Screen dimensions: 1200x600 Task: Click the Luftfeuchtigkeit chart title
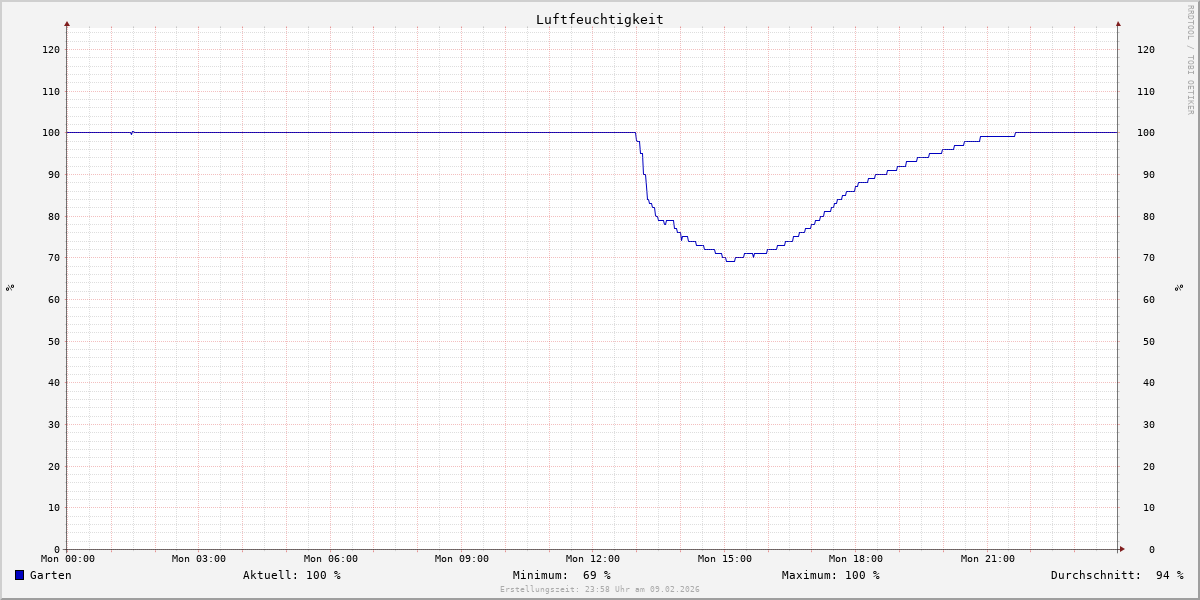[599, 19]
